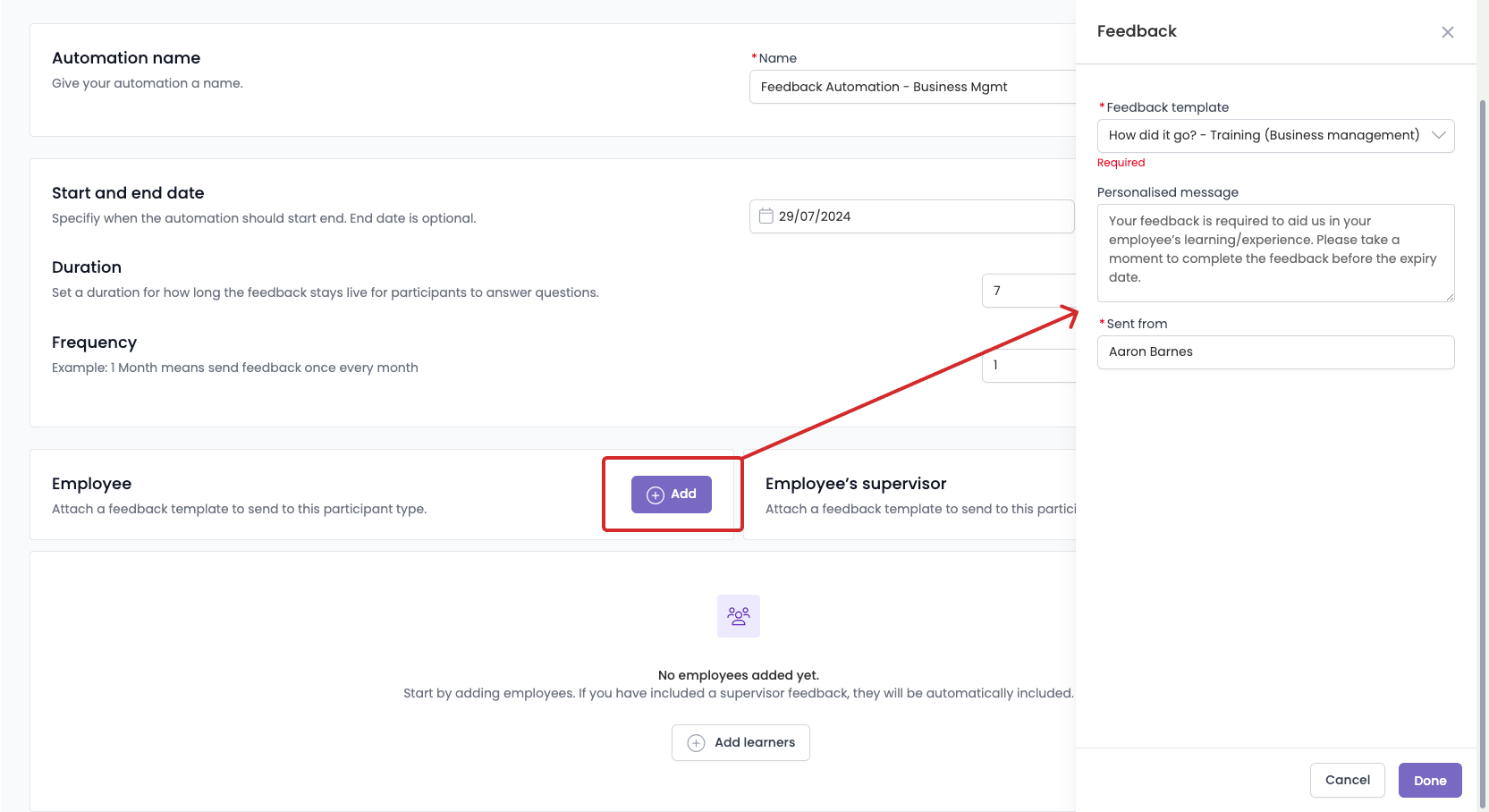Click the Sent from field with Aaron Barnes
Image resolution: width=1489 pixels, height=812 pixels.
(x=1275, y=352)
